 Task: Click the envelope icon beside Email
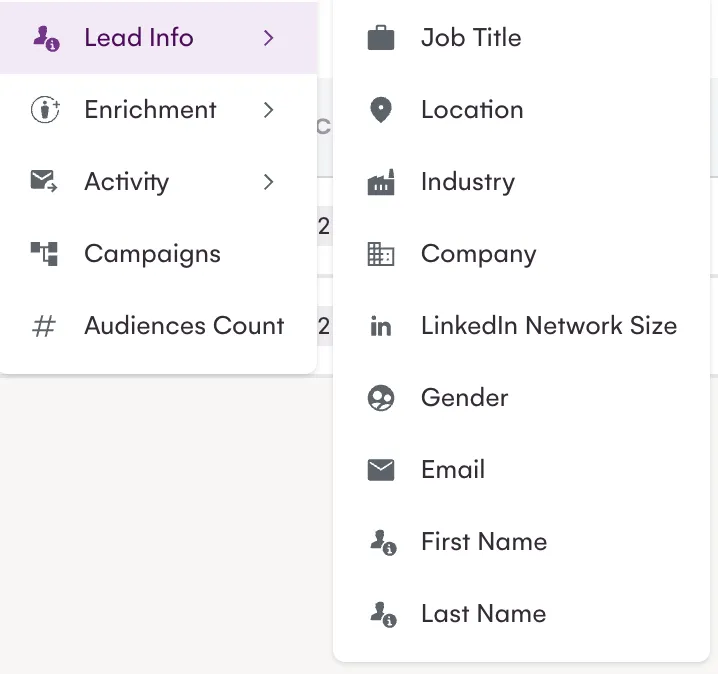[381, 470]
